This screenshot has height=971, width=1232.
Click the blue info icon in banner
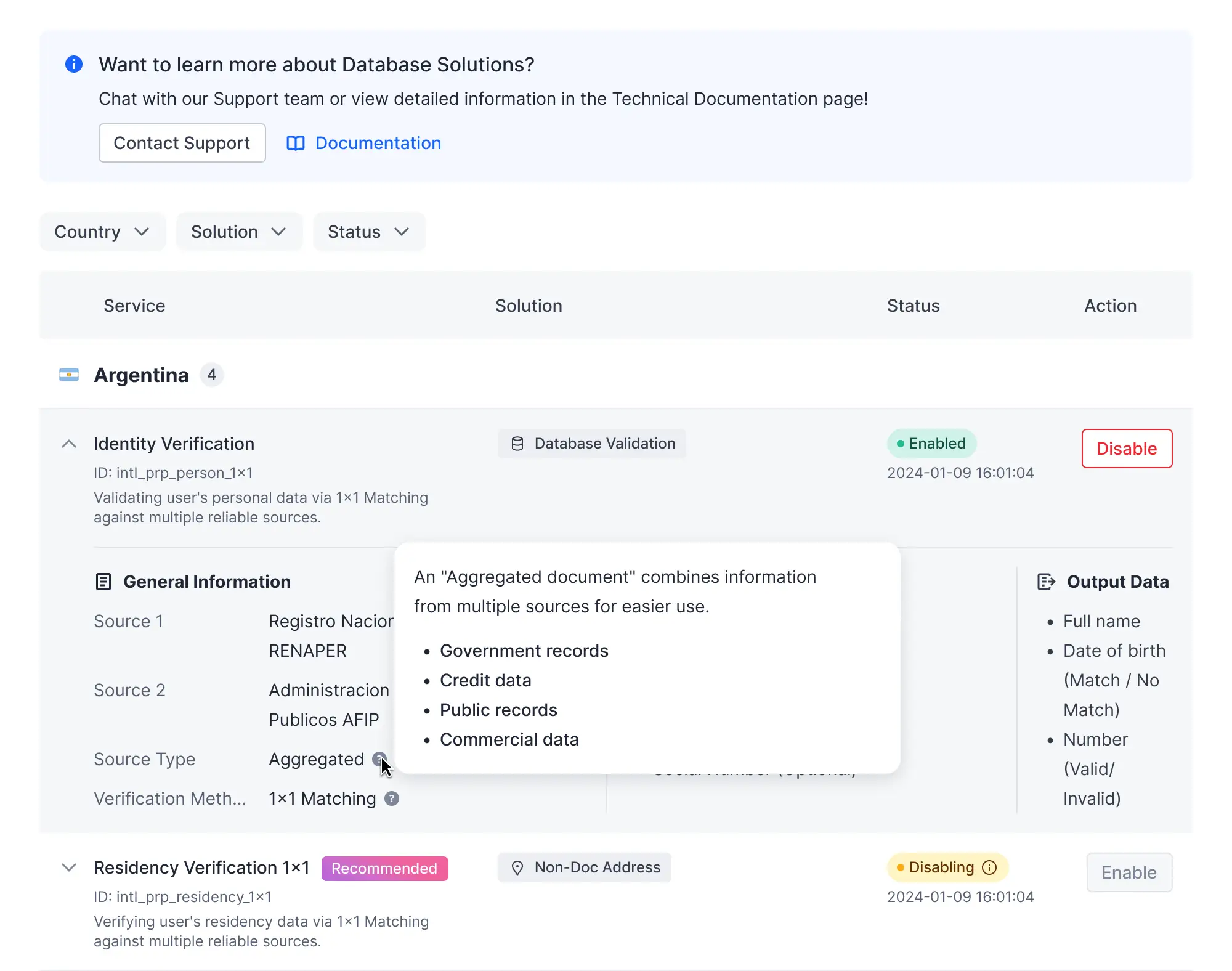pos(74,64)
